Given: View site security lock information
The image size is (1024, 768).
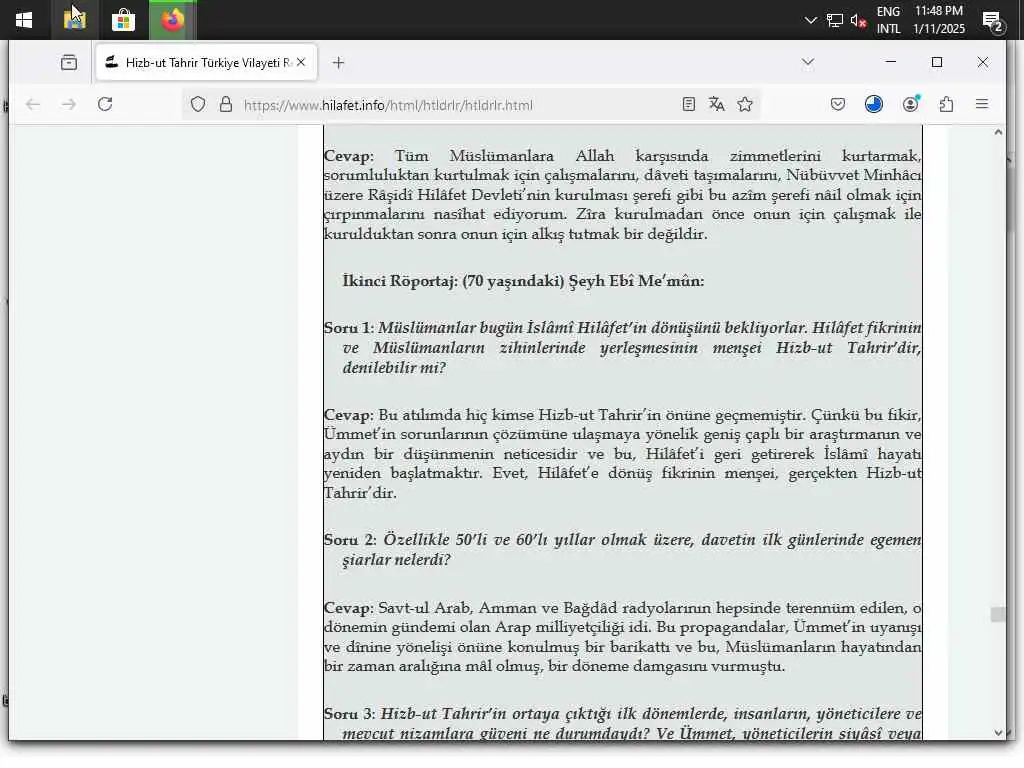Looking at the screenshot, I should (x=226, y=104).
